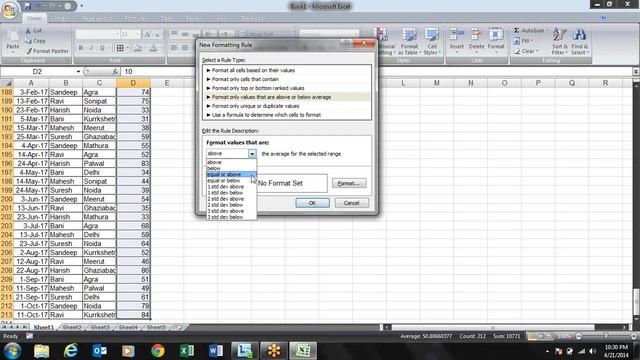The height and width of the screenshot is (360, 640).
Task: Click the Office button logo
Action: pos(9,10)
